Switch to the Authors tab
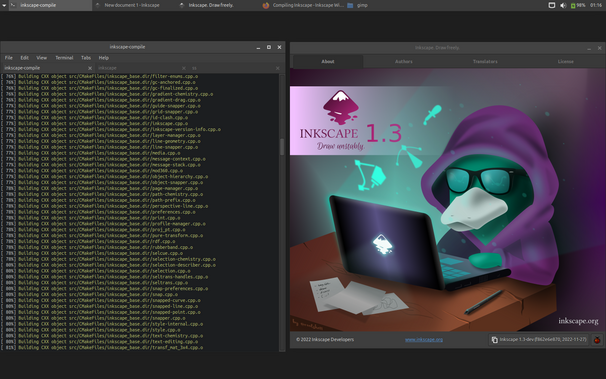The image size is (606, 379). [x=403, y=61]
